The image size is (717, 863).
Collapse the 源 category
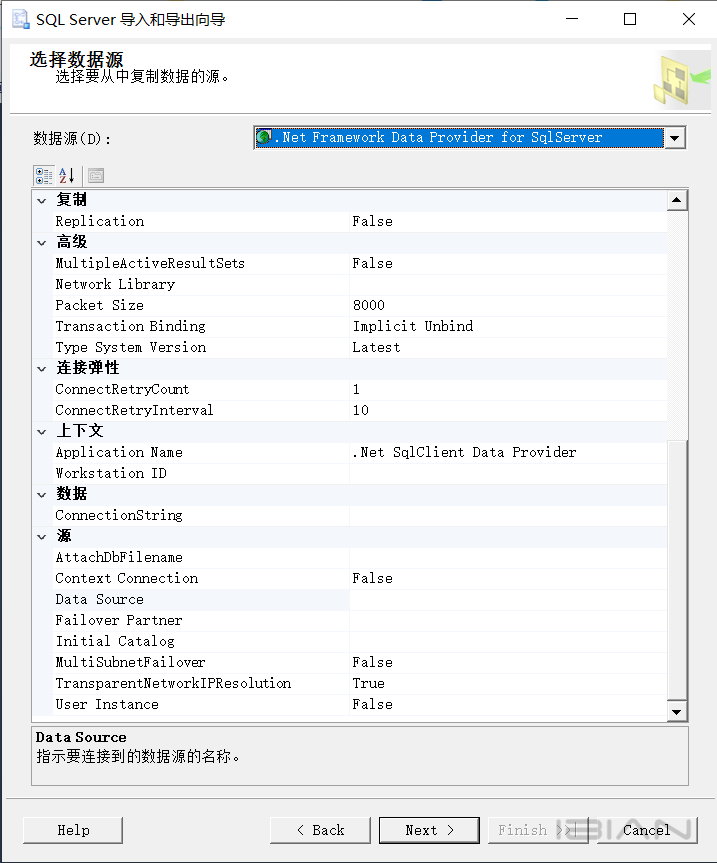42,537
